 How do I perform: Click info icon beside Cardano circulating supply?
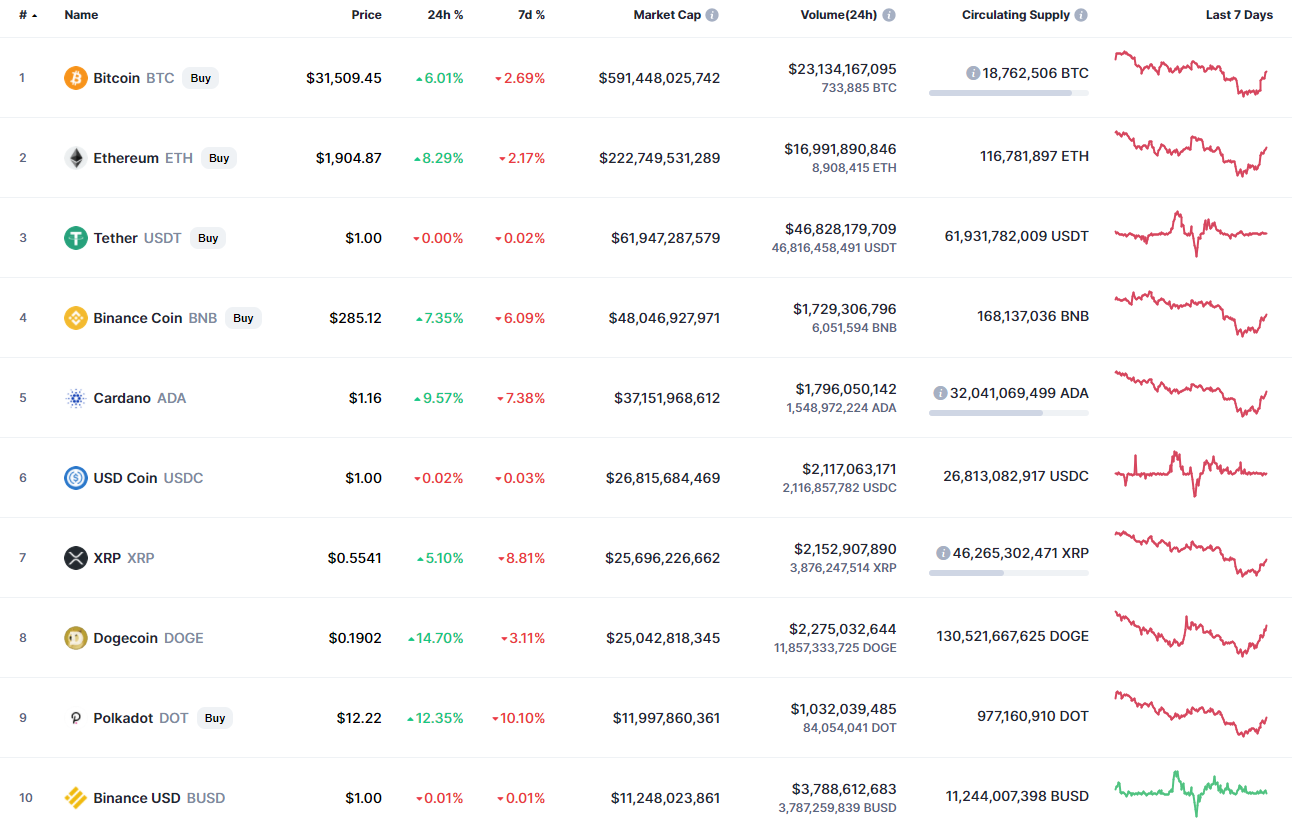940,393
